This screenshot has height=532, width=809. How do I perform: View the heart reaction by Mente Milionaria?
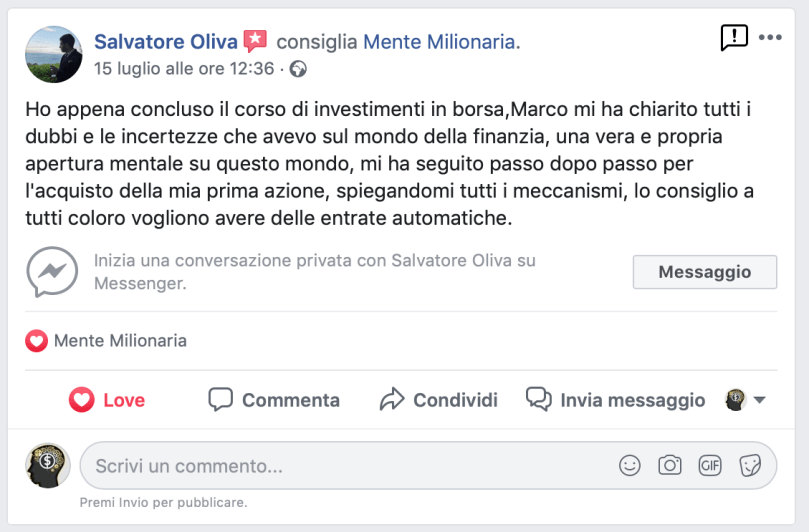click(x=37, y=341)
